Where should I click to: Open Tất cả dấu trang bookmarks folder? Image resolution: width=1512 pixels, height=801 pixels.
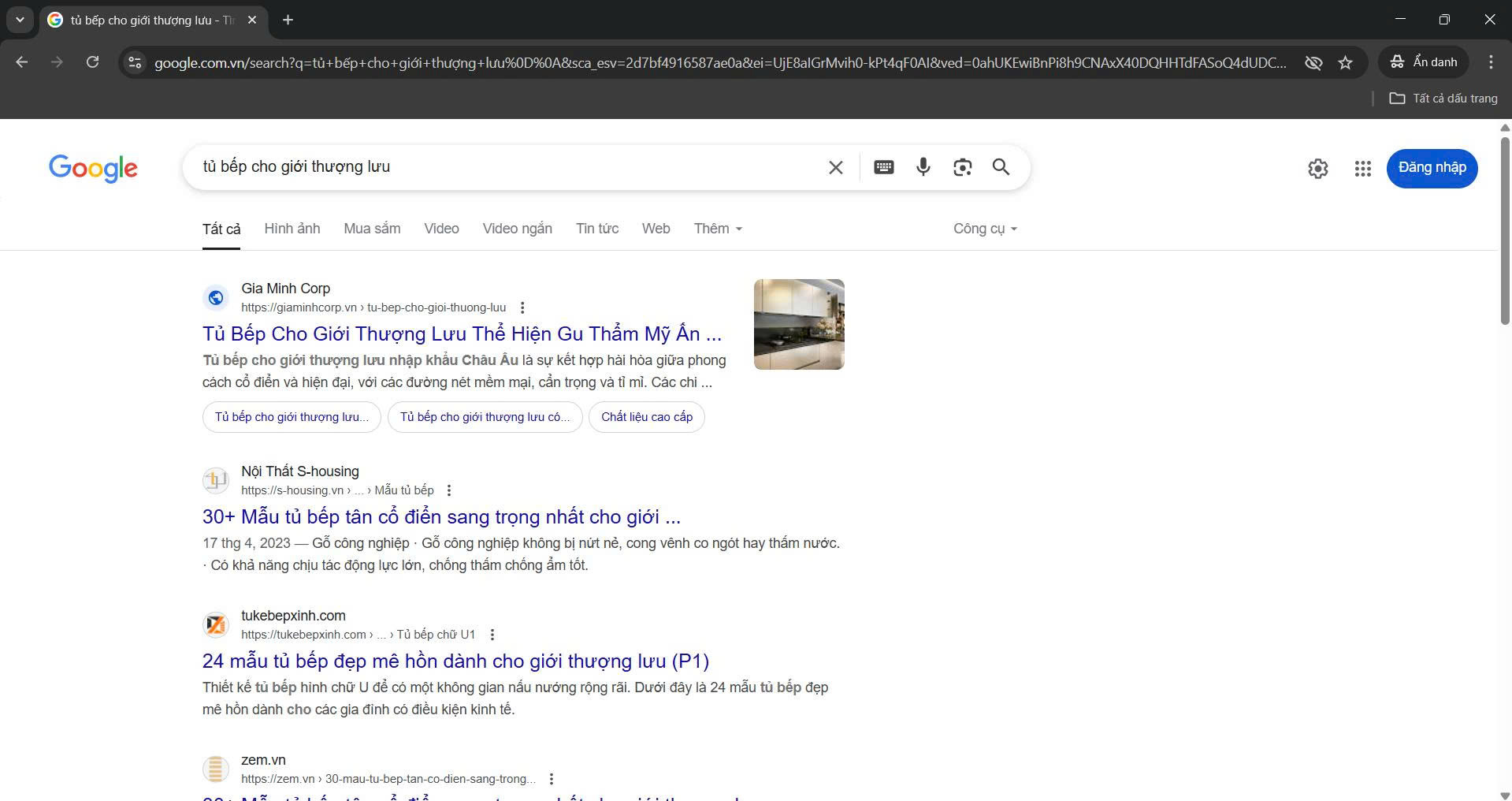pyautogui.click(x=1443, y=99)
